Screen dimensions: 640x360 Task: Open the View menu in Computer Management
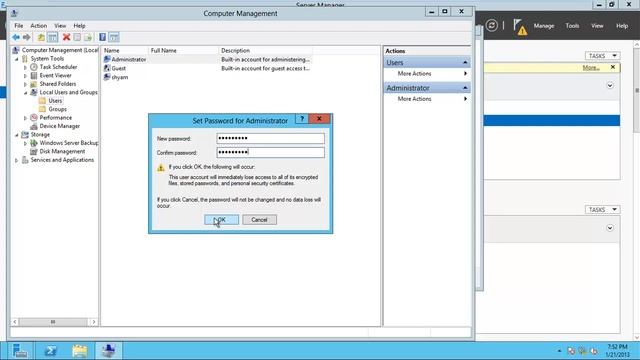pos(60,26)
